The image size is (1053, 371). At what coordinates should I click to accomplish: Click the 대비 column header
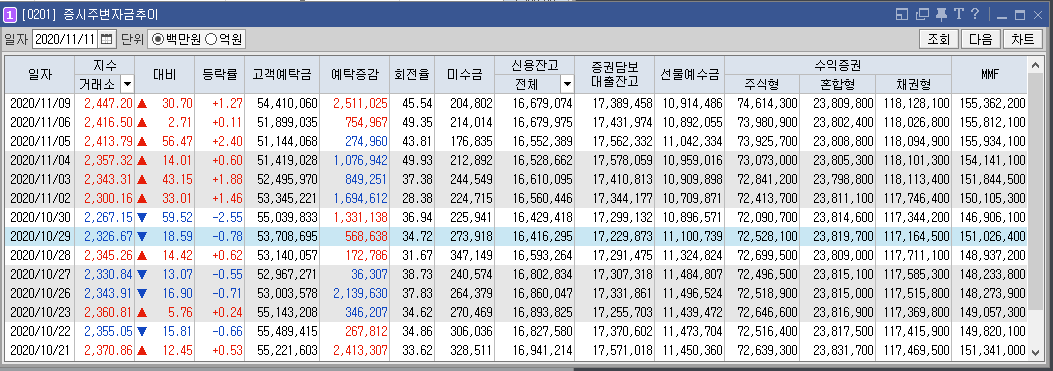(x=165, y=75)
